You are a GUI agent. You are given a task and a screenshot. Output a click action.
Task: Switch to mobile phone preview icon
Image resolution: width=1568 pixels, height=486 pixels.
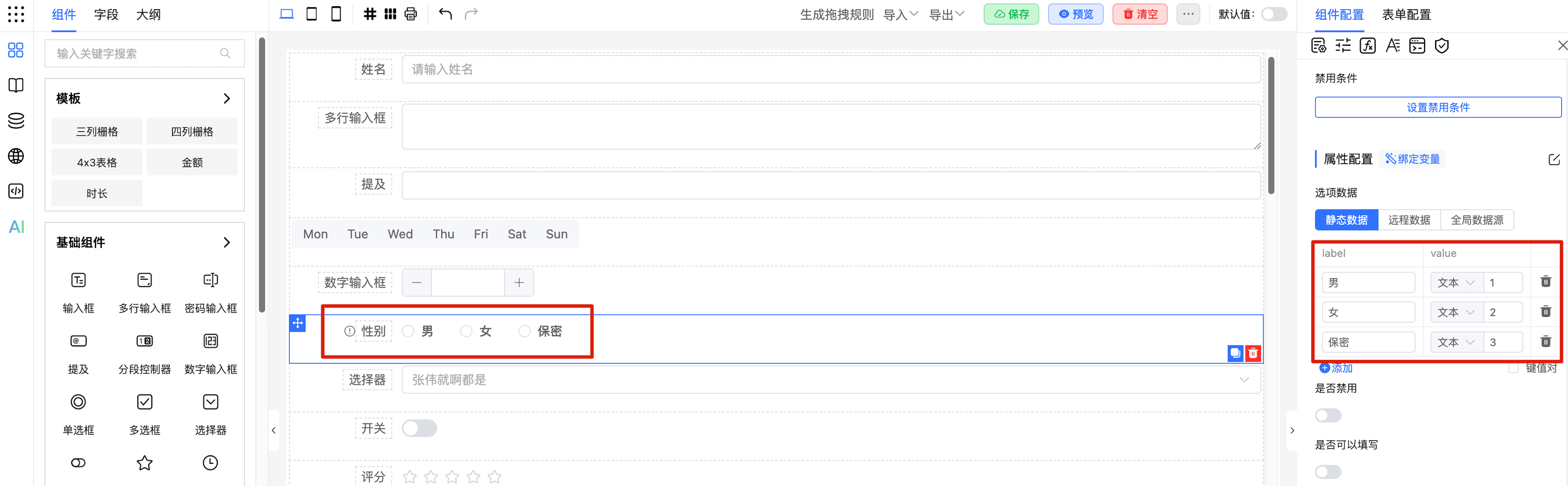click(335, 14)
